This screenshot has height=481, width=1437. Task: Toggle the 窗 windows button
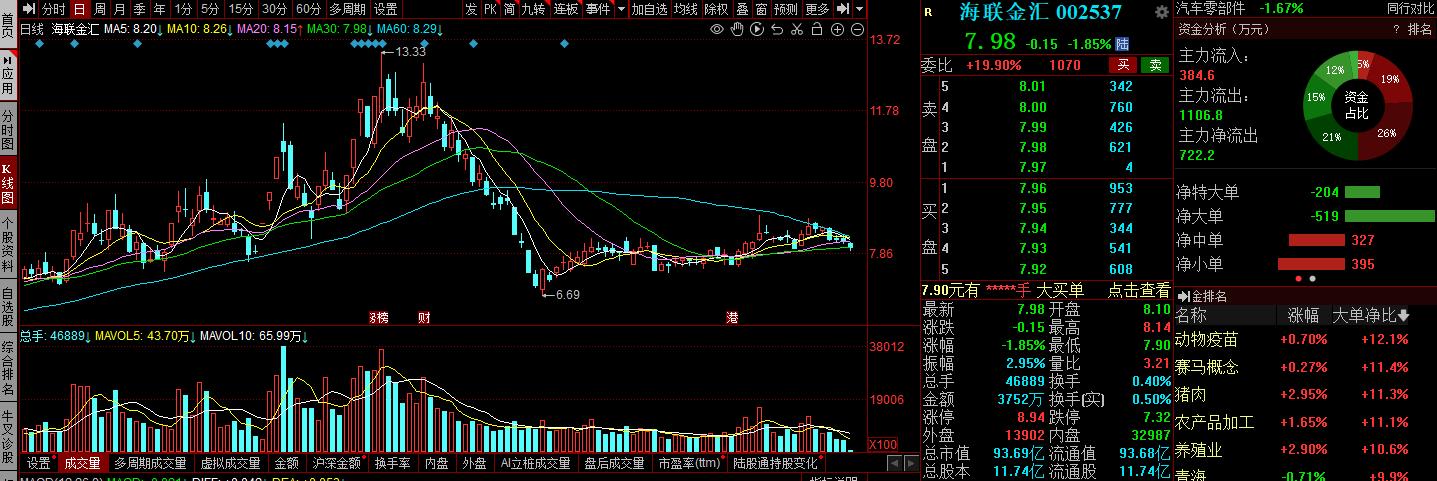[762, 9]
